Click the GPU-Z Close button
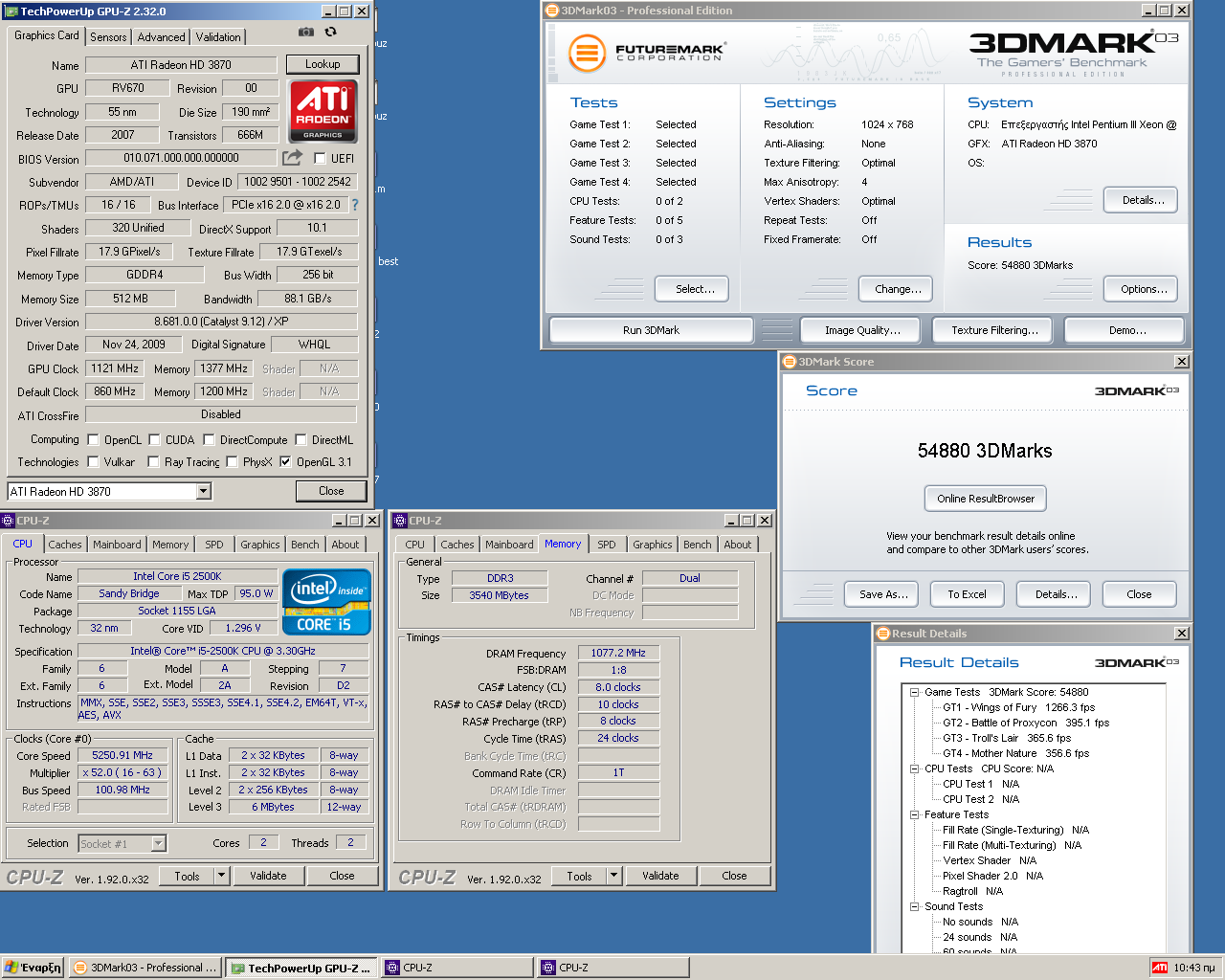1225x980 pixels. (331, 491)
